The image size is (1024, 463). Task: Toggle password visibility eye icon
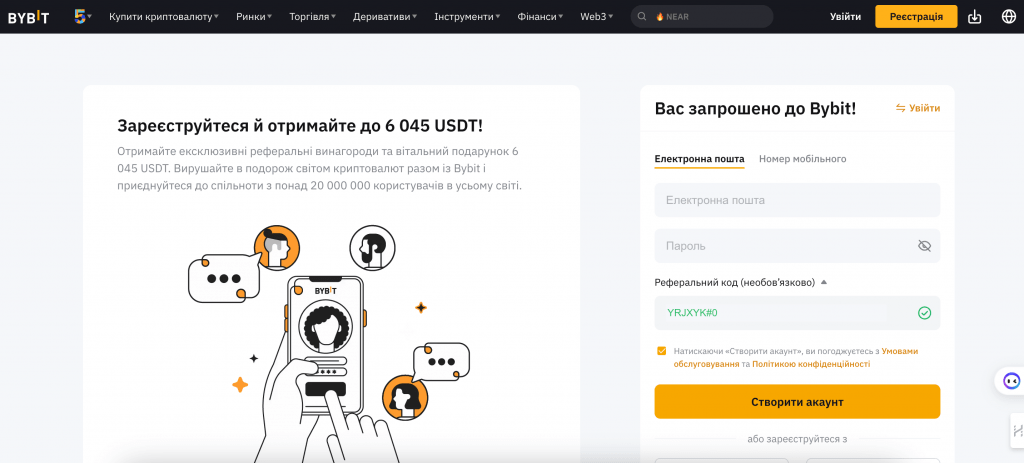[924, 246]
